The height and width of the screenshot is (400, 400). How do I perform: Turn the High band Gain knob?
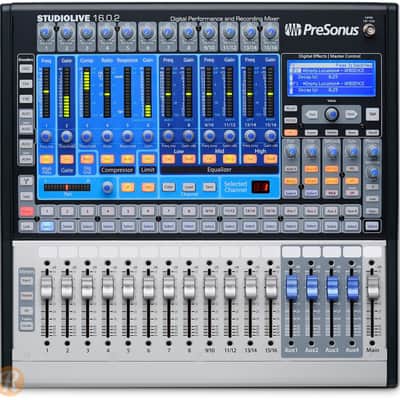(270, 136)
